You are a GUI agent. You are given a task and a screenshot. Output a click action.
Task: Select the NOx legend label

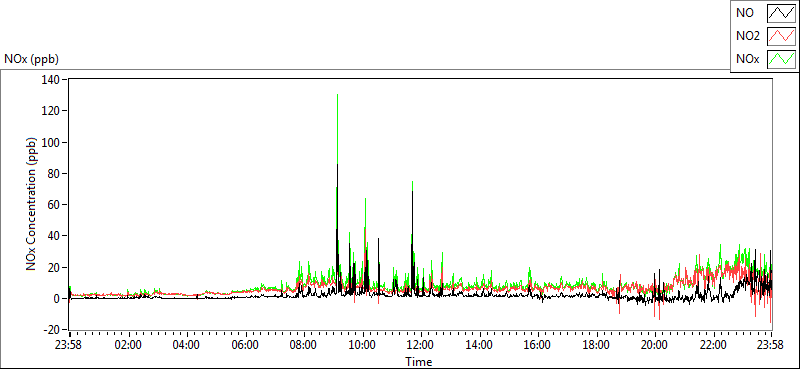[x=747, y=59]
